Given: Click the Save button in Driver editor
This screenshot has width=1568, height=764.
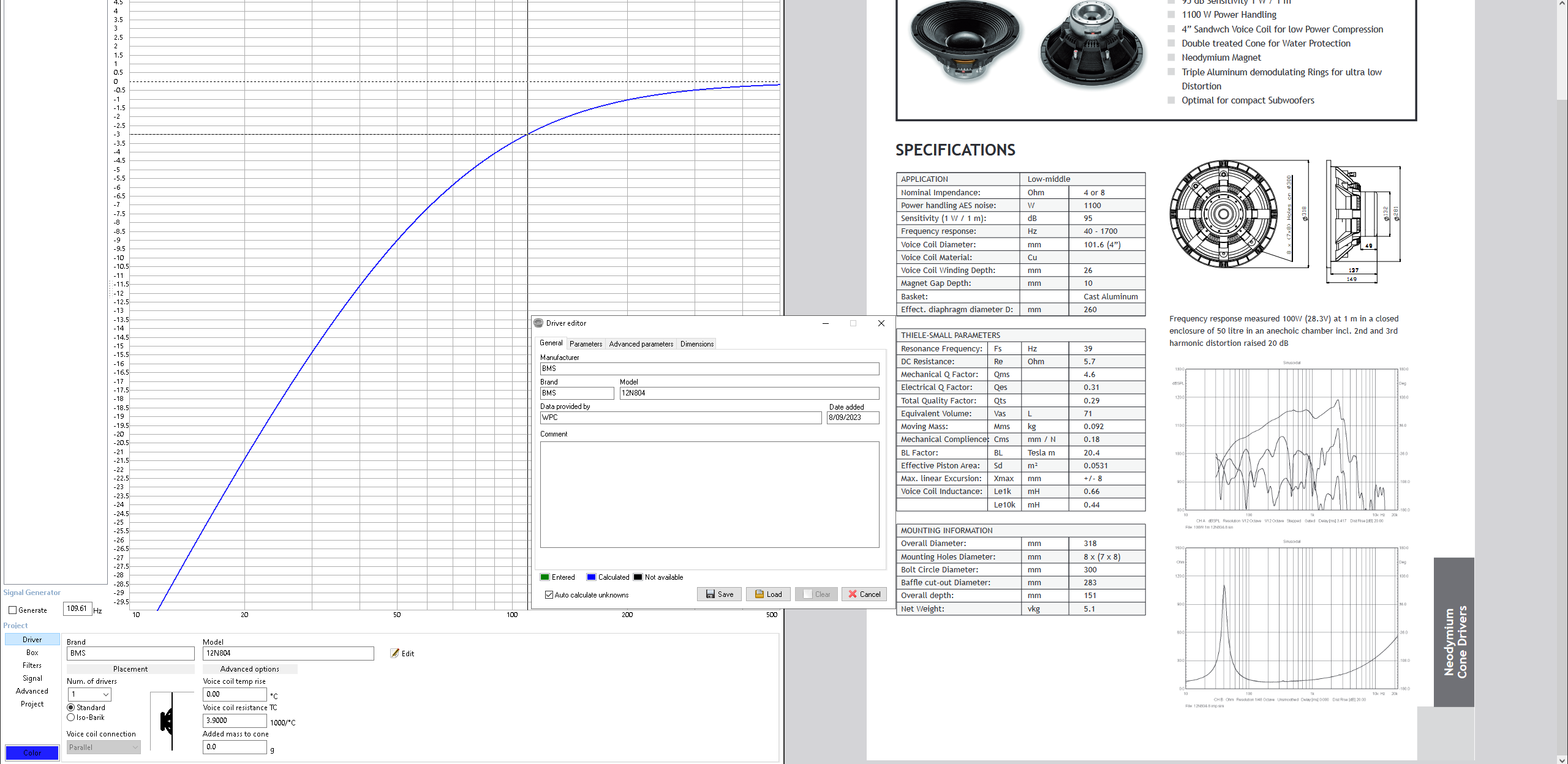Looking at the screenshot, I should (719, 594).
